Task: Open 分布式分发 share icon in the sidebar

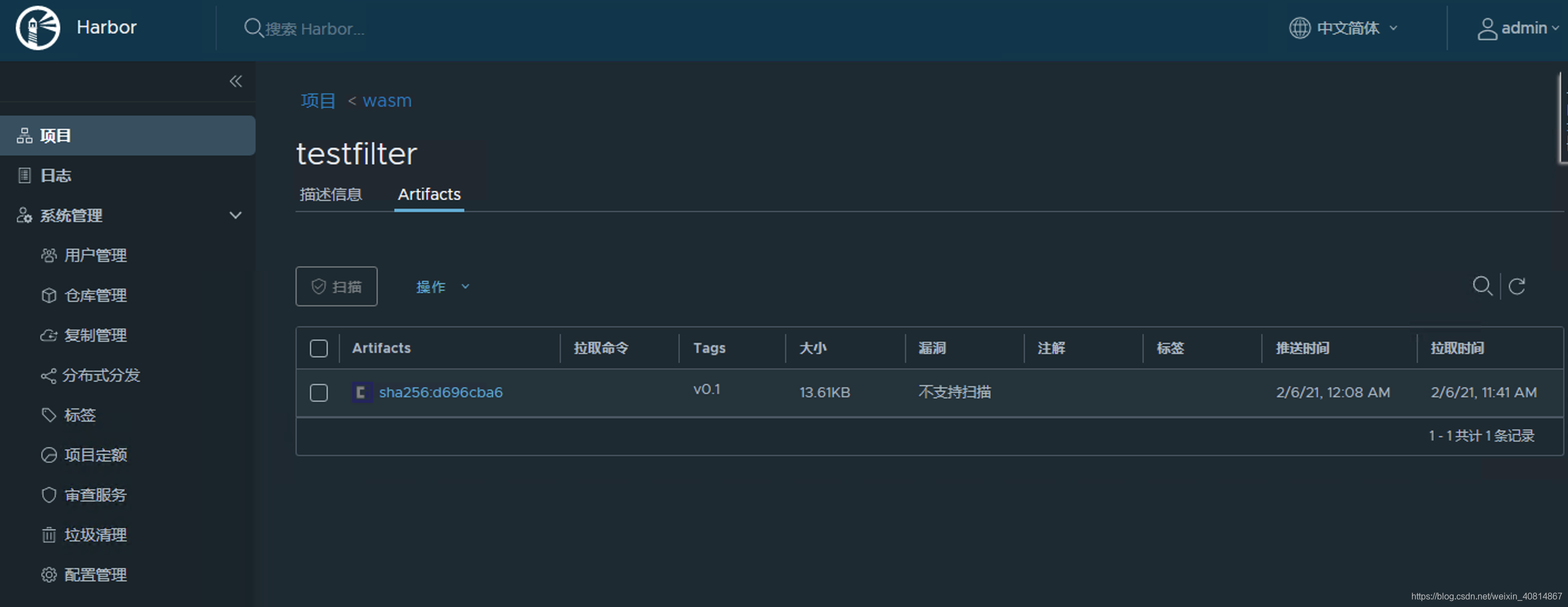Action: point(49,376)
